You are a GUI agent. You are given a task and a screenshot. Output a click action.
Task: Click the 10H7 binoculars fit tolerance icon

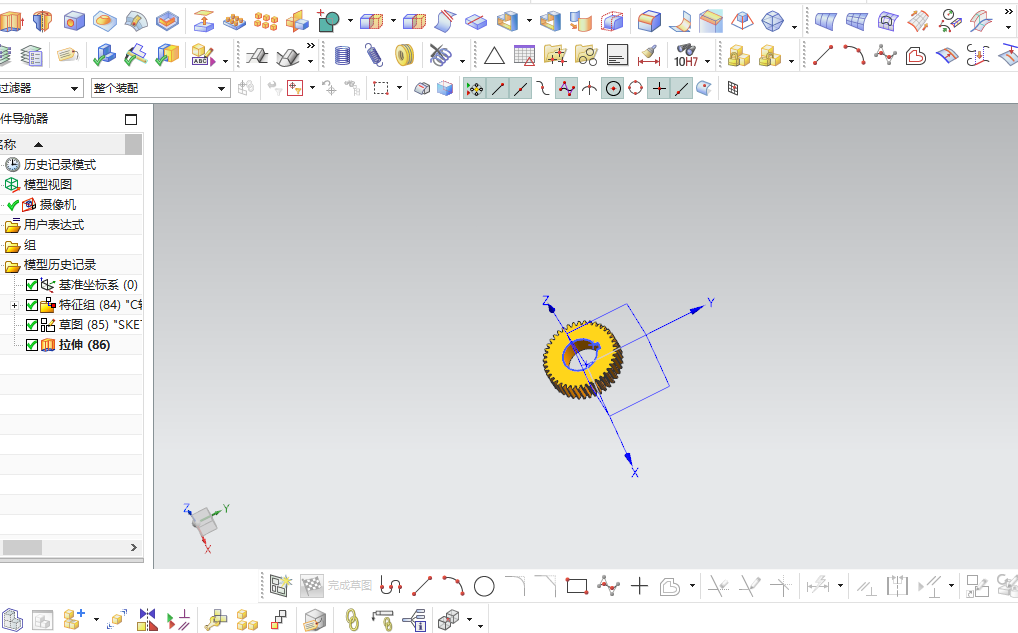pos(686,56)
